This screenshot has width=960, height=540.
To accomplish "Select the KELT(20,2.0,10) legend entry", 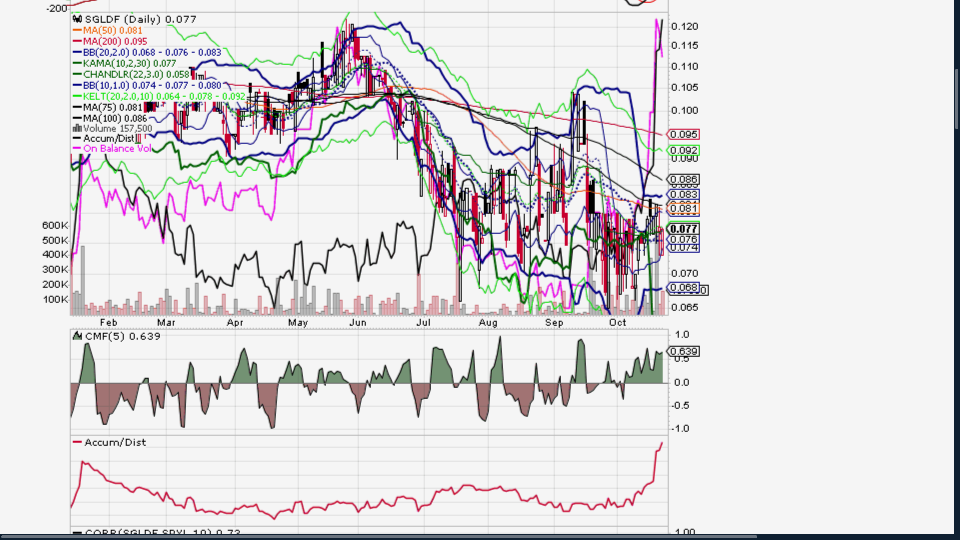I will point(164,97).
